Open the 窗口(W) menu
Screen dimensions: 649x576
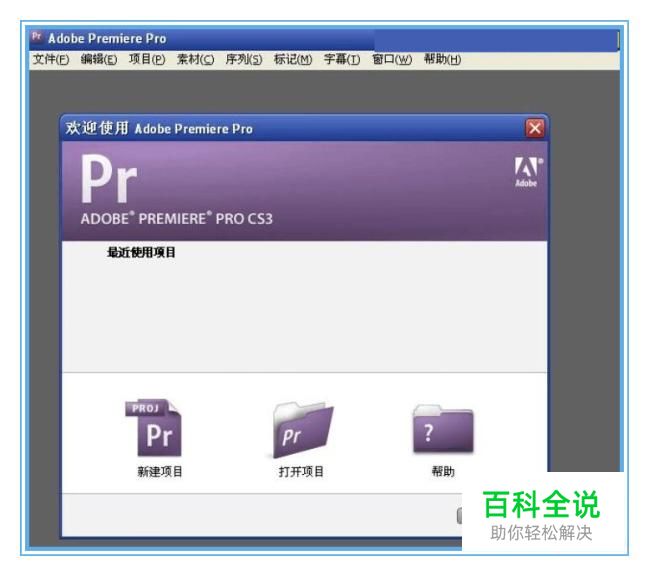point(392,59)
